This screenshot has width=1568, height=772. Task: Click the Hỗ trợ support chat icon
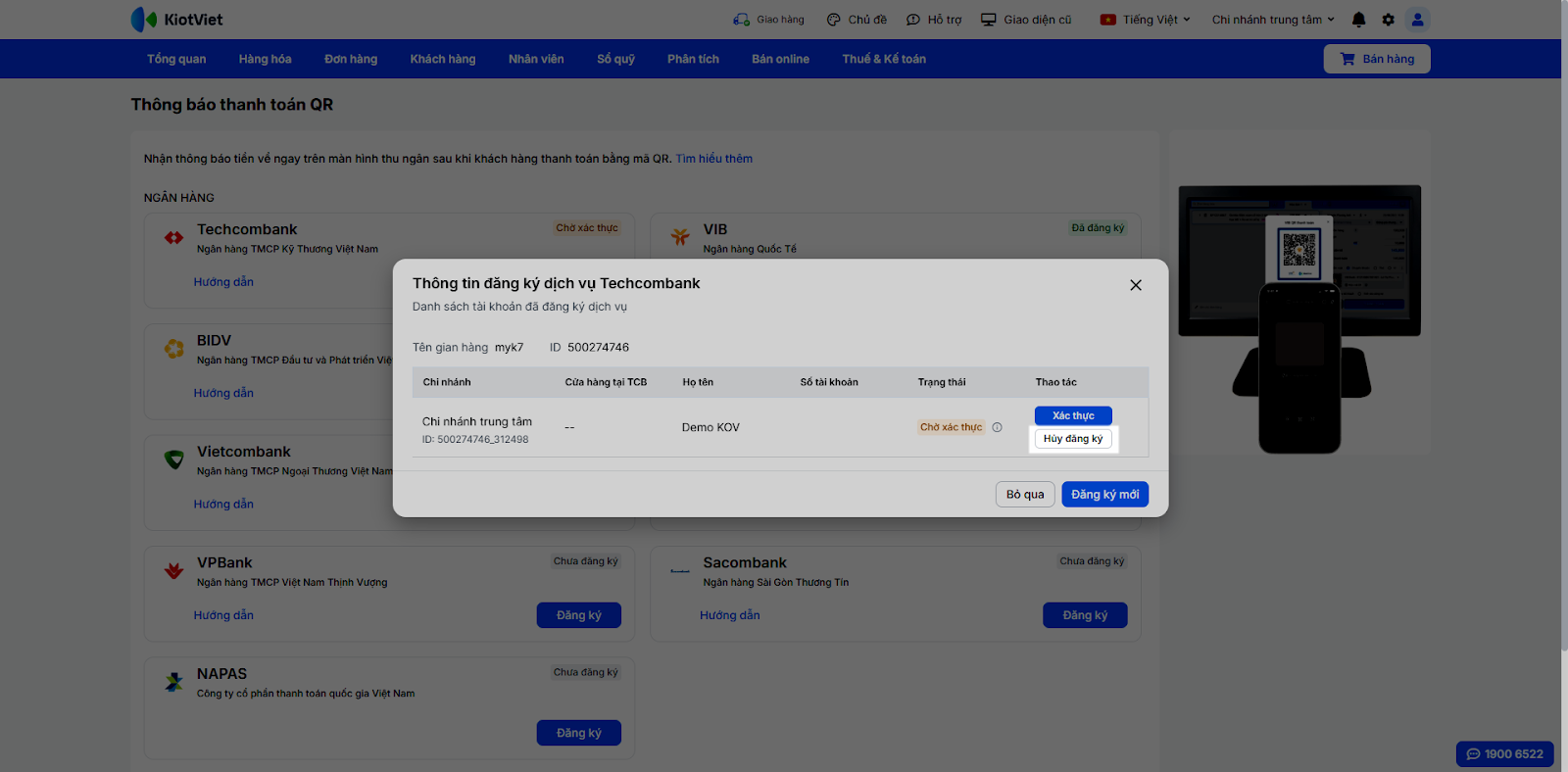pos(913,20)
